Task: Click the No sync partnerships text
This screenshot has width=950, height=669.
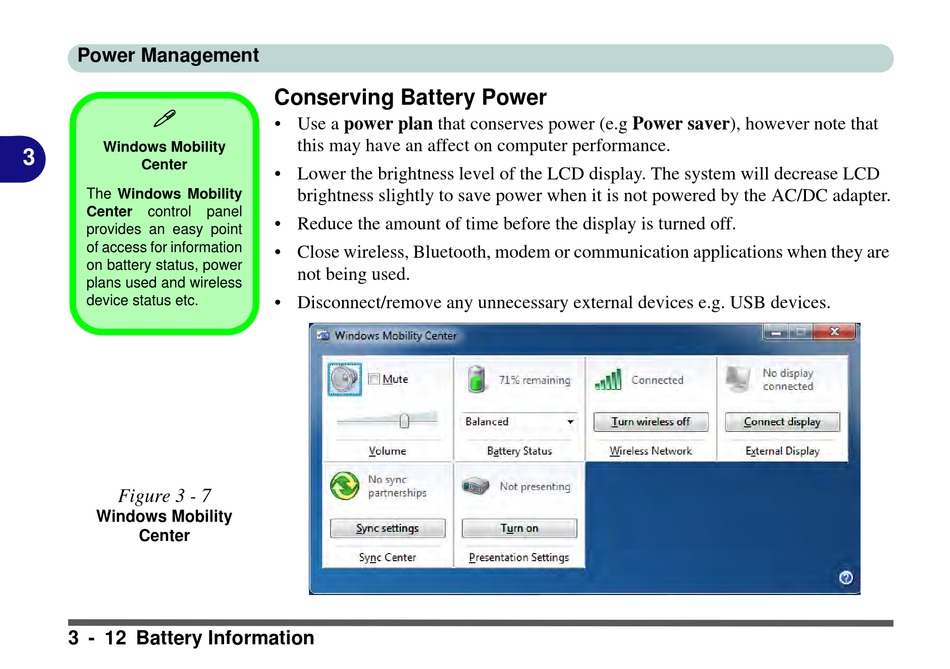Action: pos(397,486)
